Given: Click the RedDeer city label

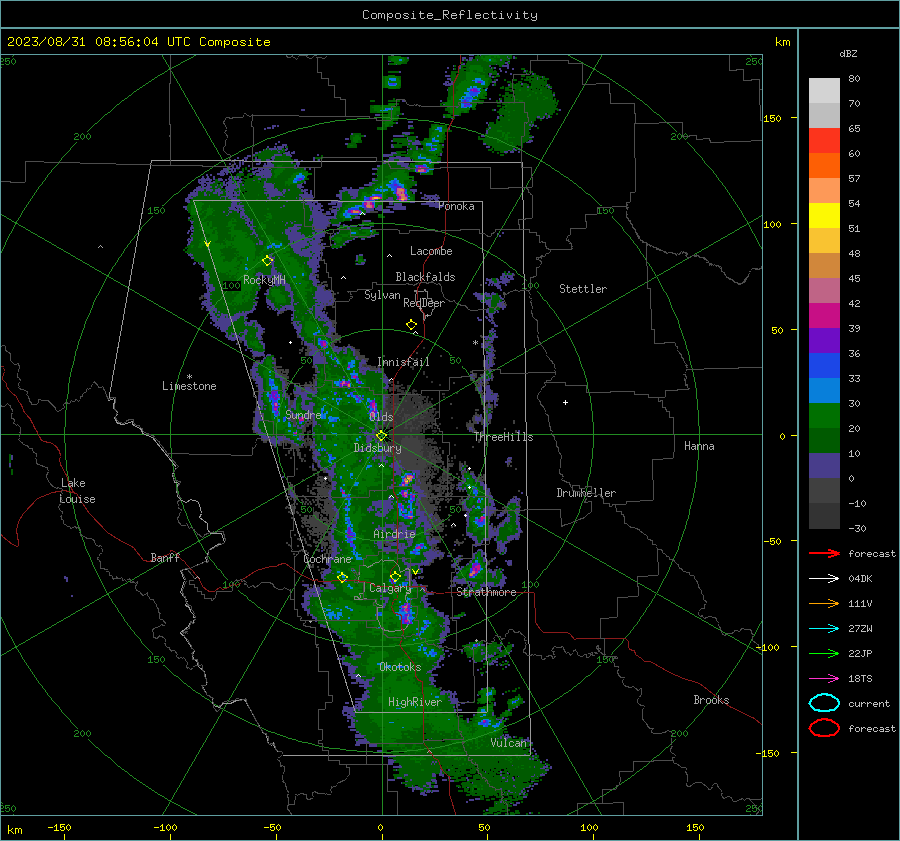Looking at the screenshot, I should (424, 303).
